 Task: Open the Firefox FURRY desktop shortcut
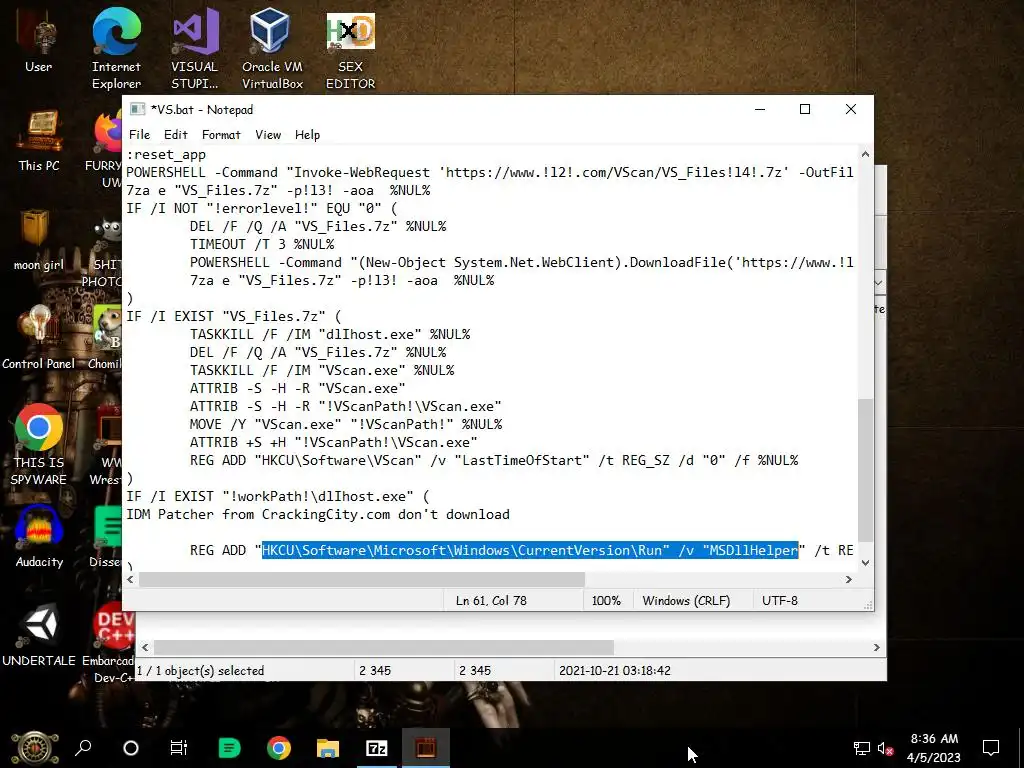(x=104, y=150)
